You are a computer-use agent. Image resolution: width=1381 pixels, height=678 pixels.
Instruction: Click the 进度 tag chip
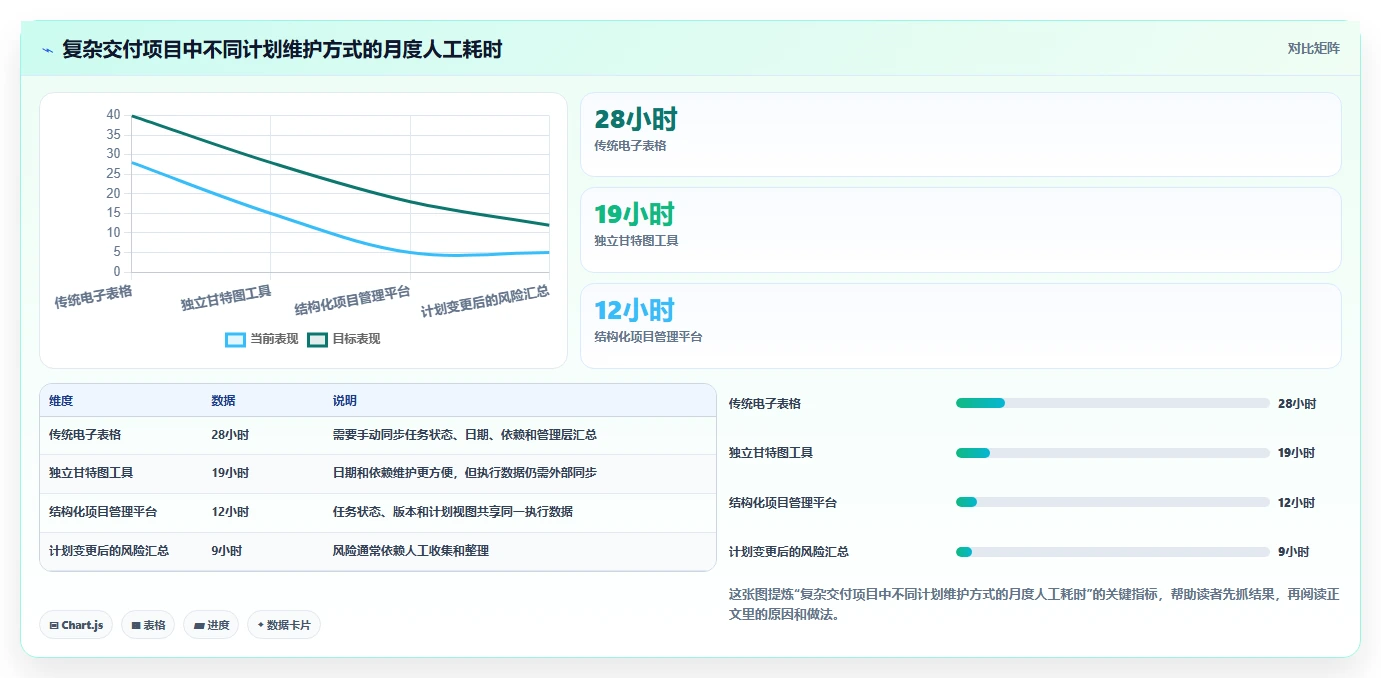pos(211,625)
